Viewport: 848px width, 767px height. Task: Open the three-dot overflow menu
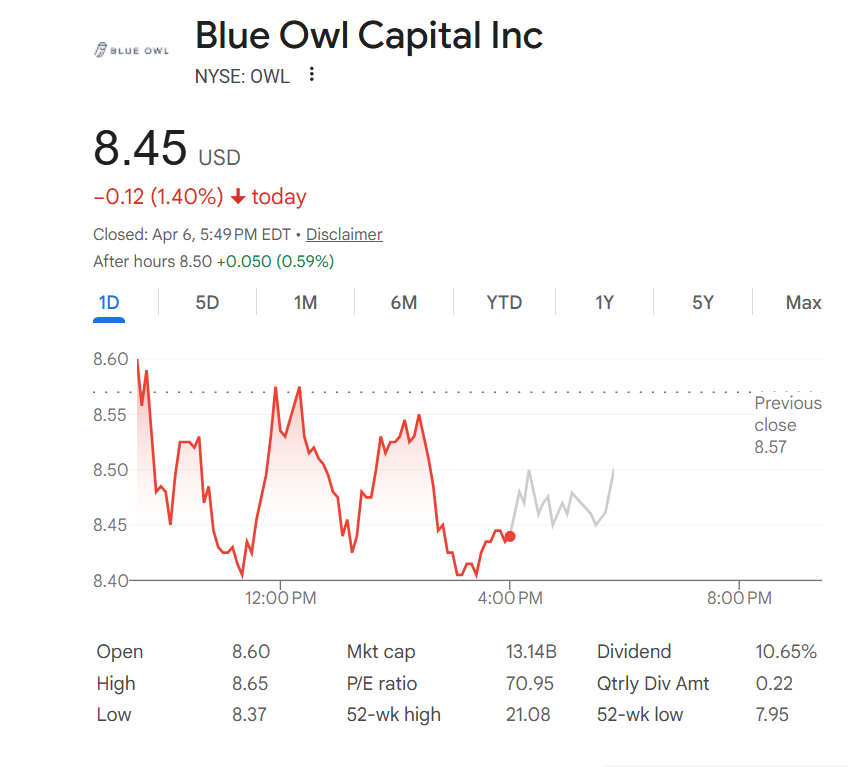point(310,75)
